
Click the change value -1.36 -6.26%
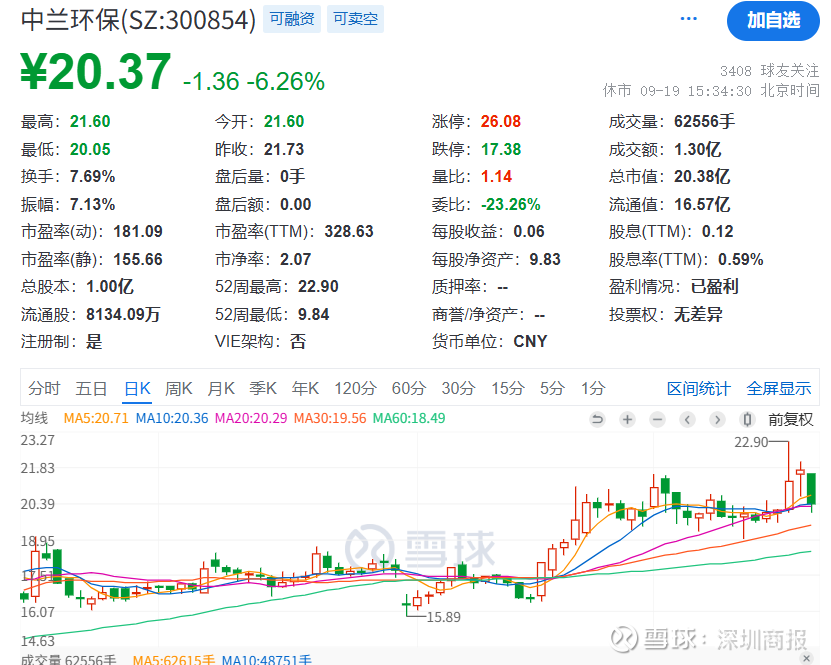point(253,82)
